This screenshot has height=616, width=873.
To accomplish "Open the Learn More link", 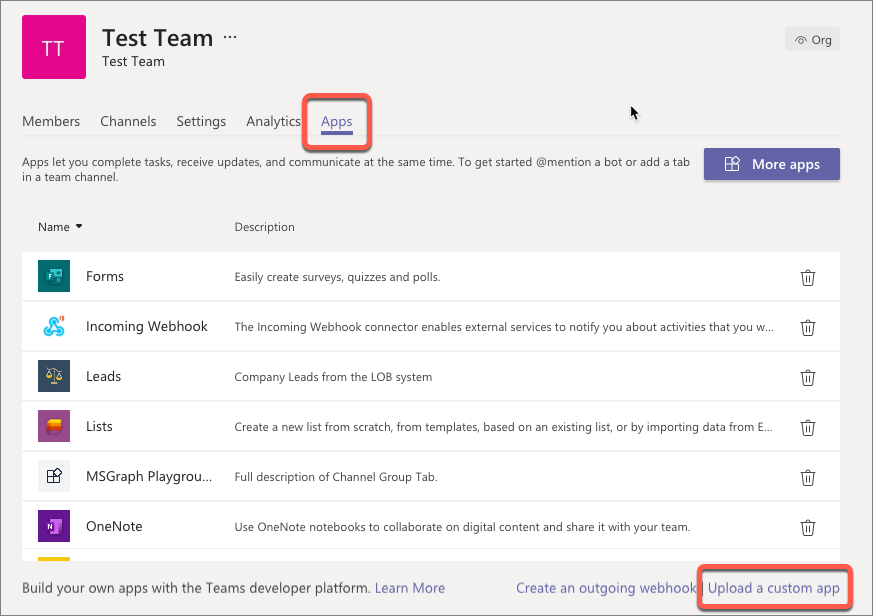I will [410, 588].
